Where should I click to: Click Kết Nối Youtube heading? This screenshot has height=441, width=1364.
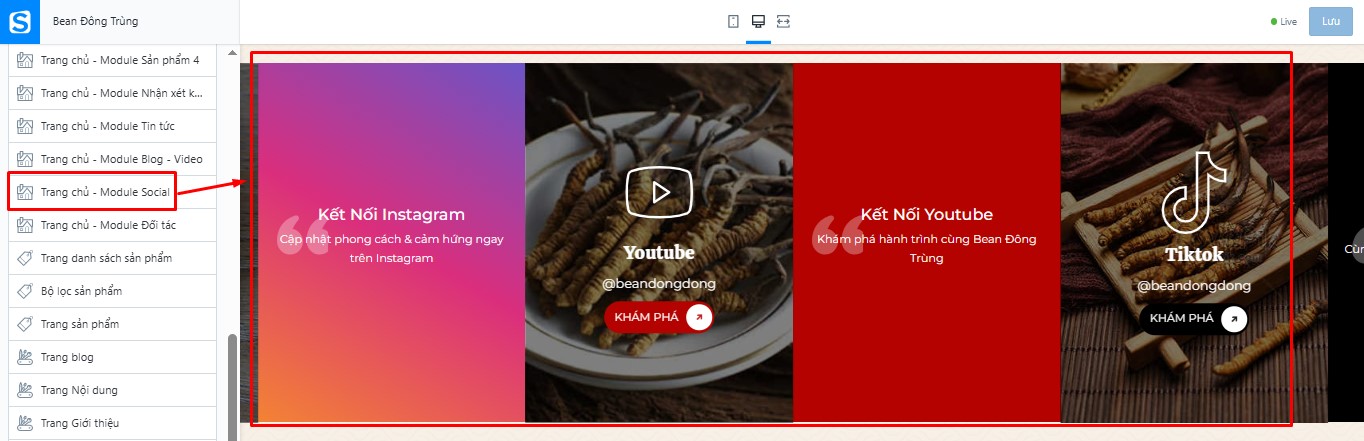(926, 214)
